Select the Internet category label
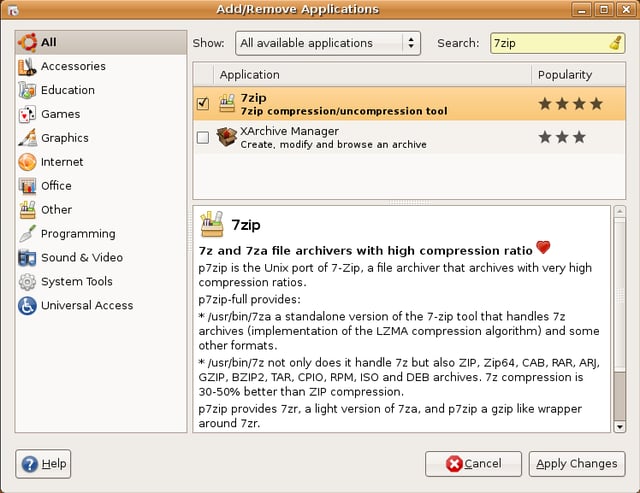 pos(62,162)
